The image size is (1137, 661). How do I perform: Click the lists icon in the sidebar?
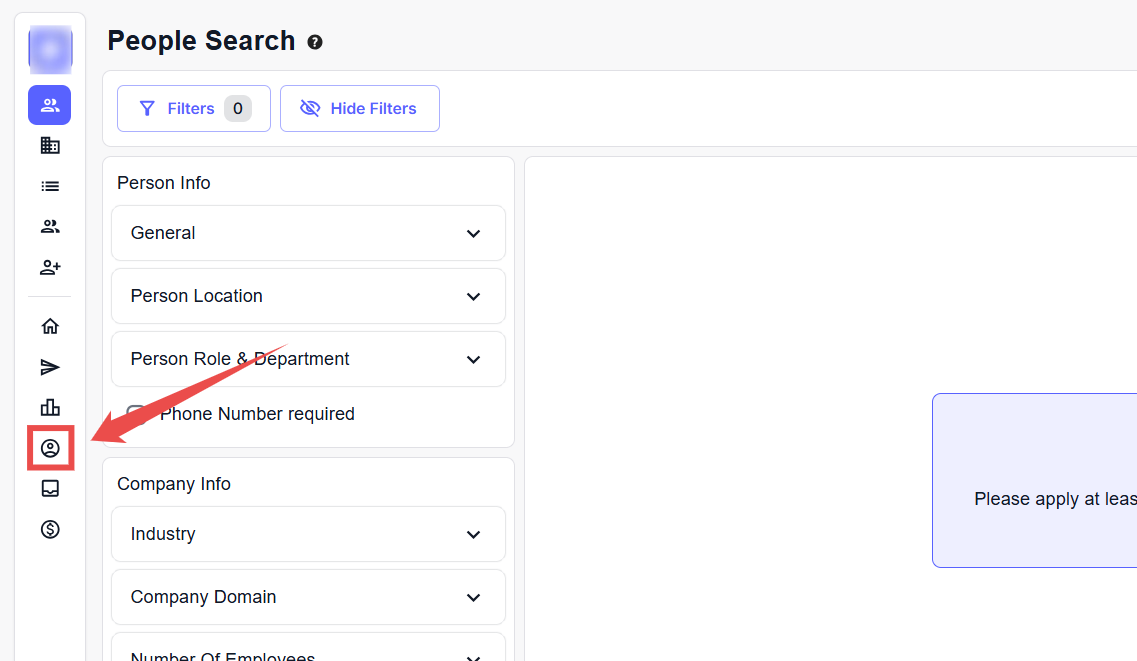click(x=50, y=186)
